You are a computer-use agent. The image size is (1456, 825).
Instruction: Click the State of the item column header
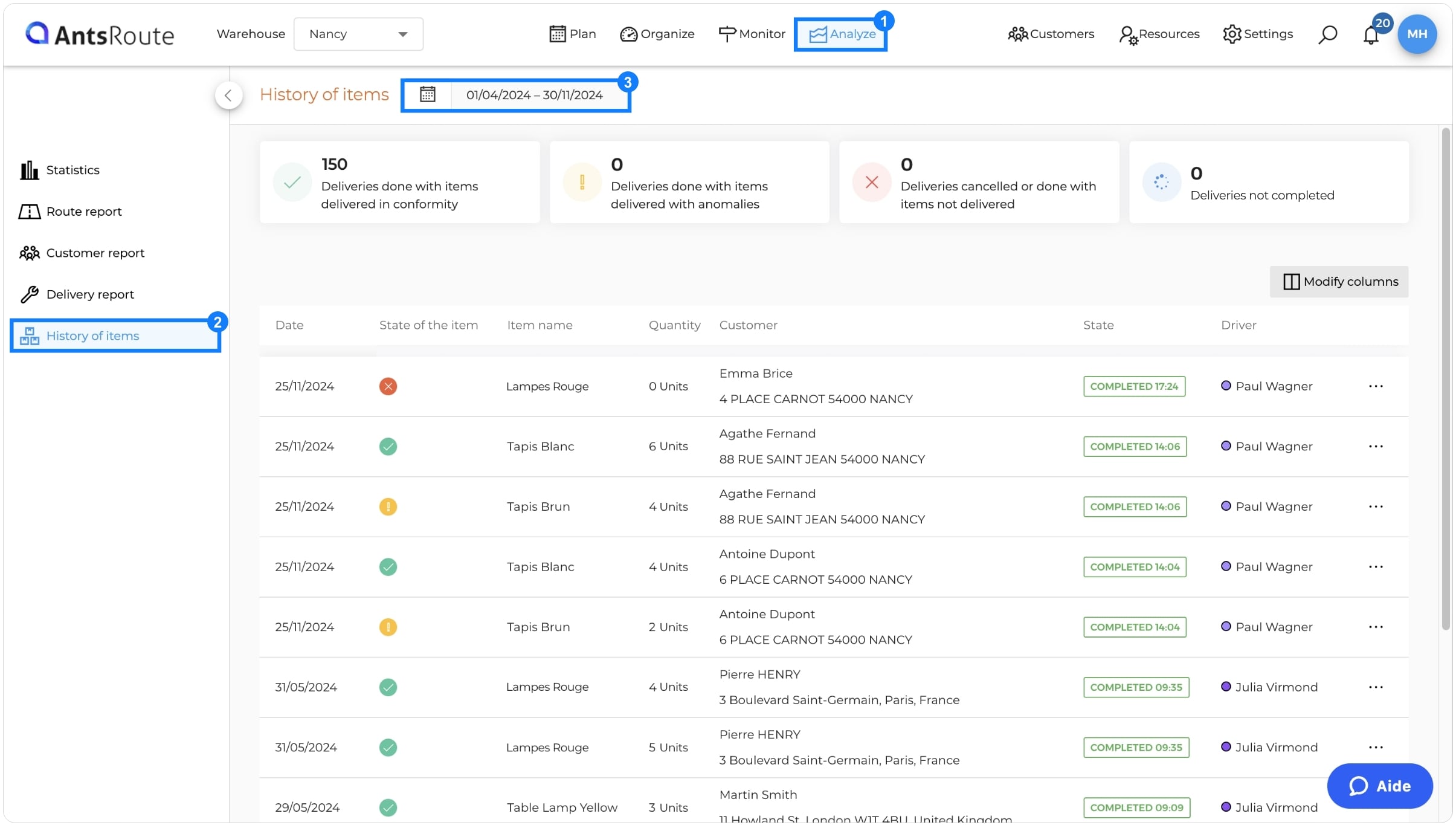[x=428, y=325]
